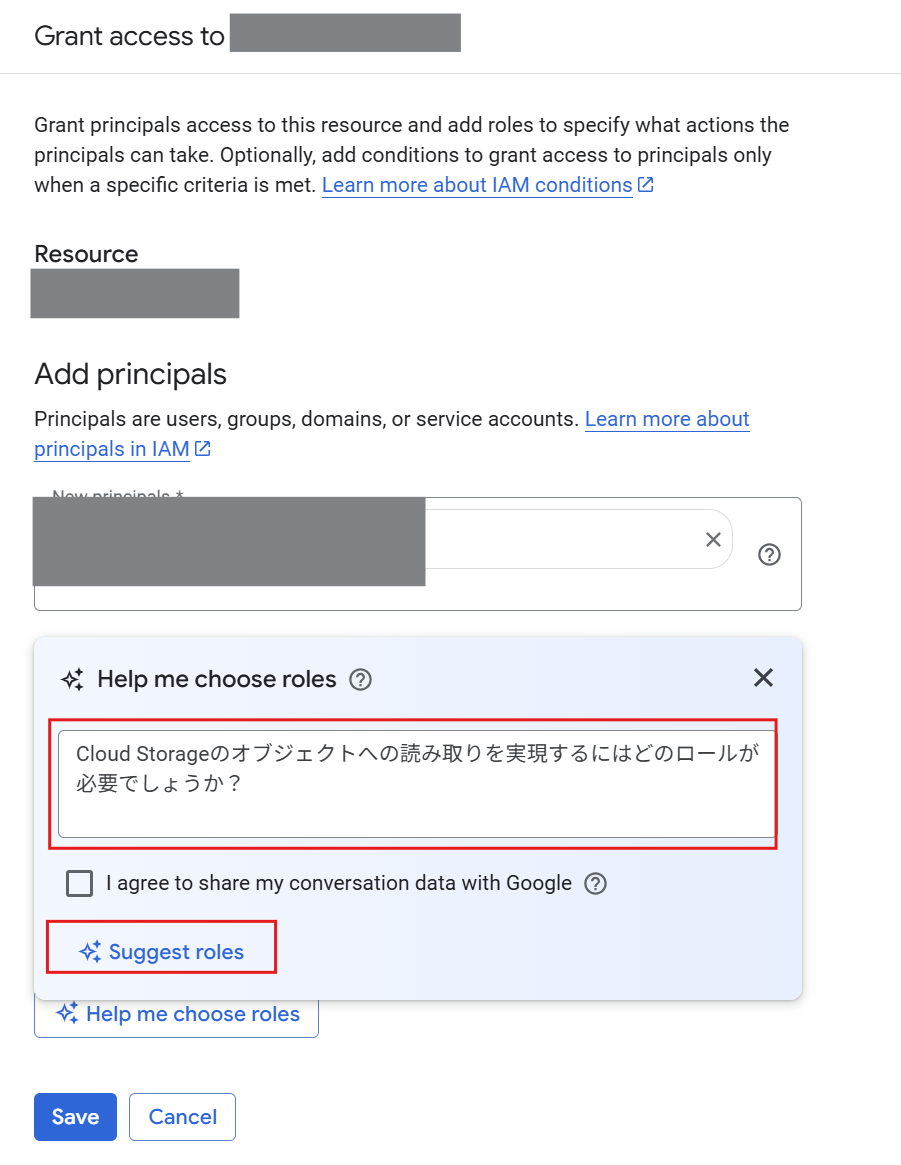
Task: Select the red-outlined prompt area in the panel
Action: pos(415,783)
